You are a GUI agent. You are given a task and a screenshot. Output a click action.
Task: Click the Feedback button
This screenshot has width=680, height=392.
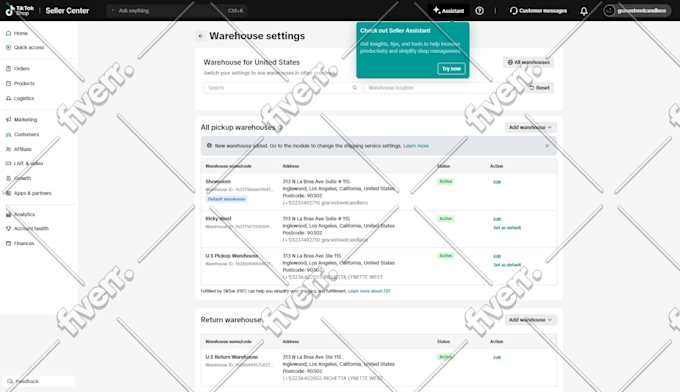(x=39, y=381)
